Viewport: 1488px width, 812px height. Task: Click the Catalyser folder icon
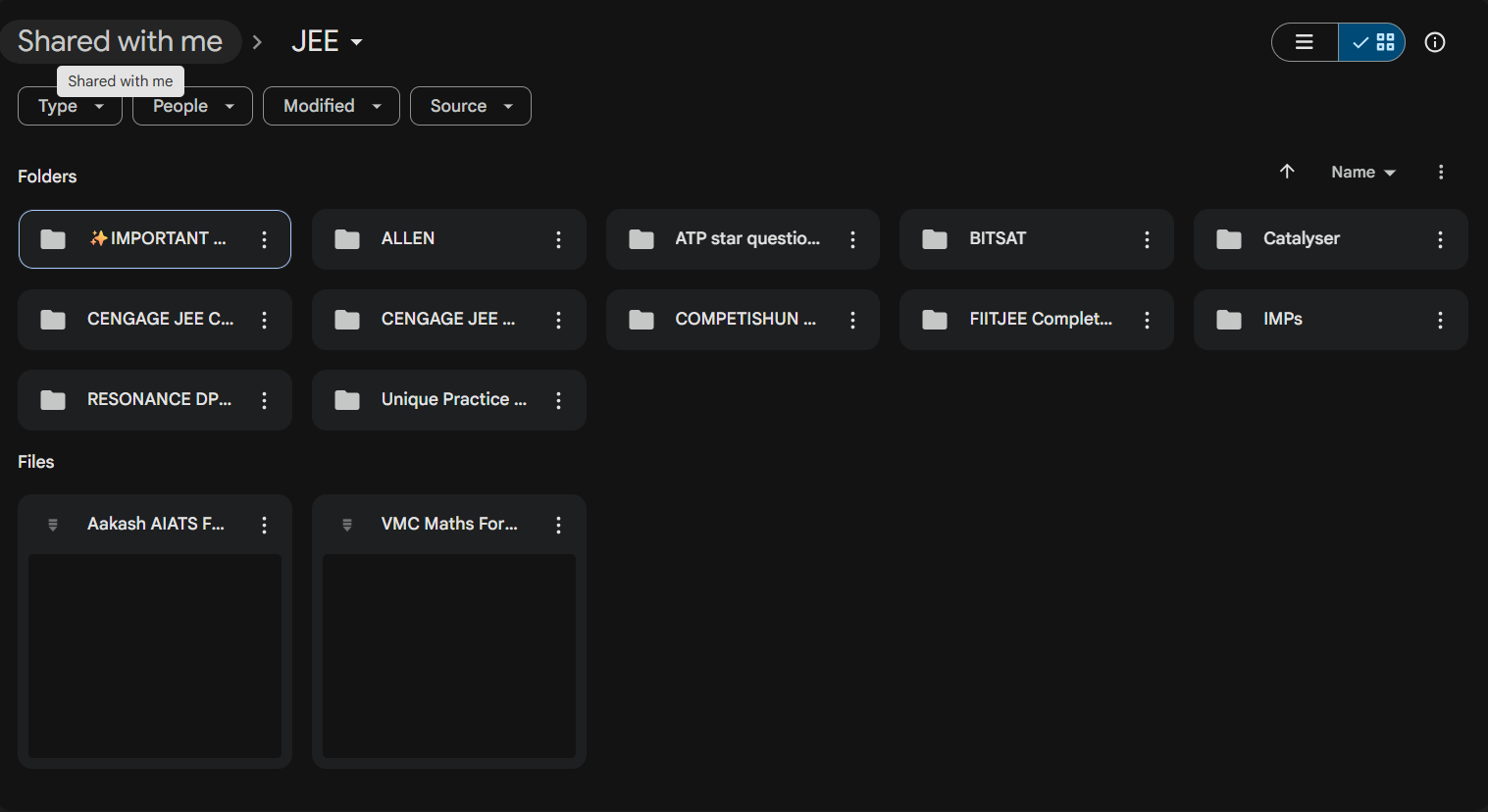1229,239
